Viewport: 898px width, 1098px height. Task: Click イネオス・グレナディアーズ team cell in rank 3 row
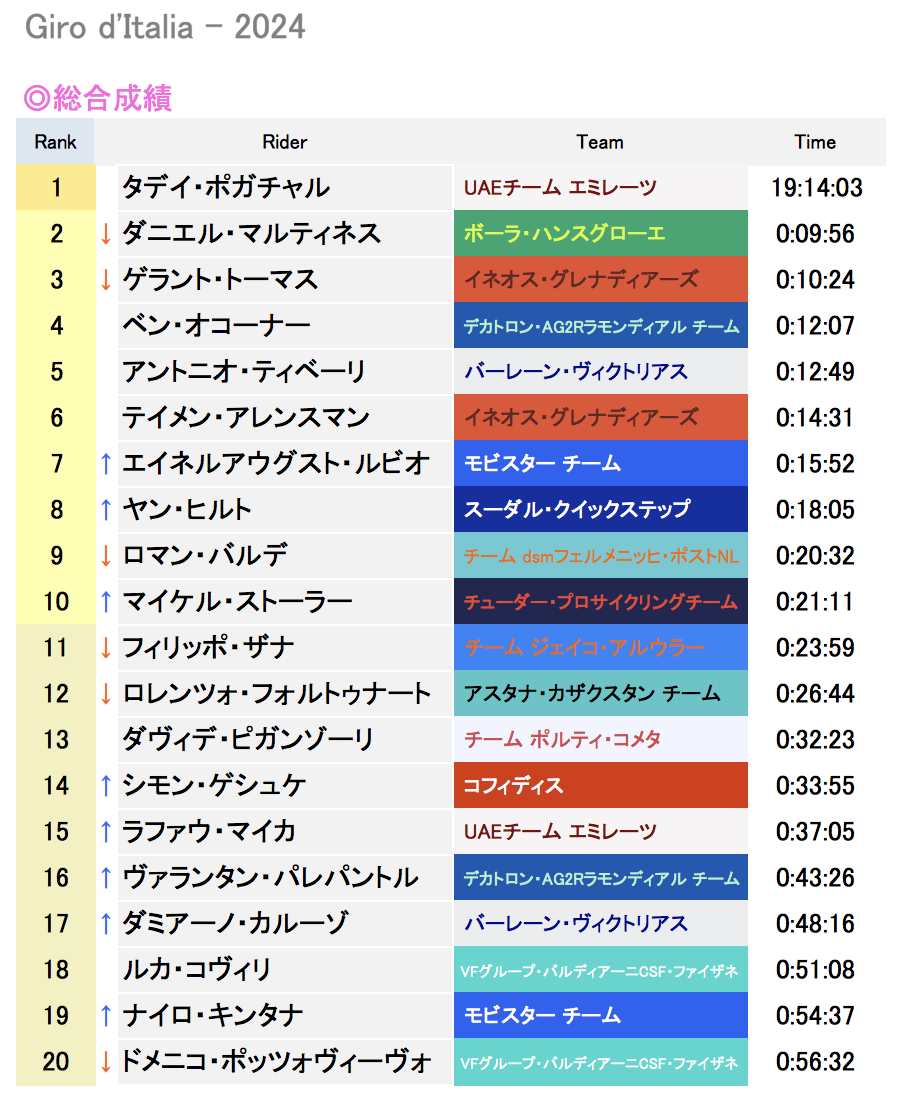click(x=600, y=280)
